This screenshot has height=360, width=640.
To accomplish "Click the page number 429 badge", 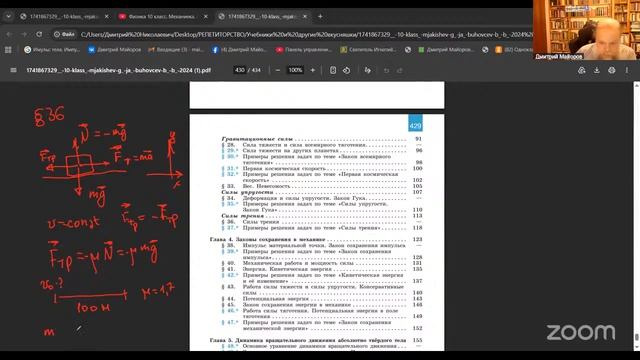I will 415,124.
